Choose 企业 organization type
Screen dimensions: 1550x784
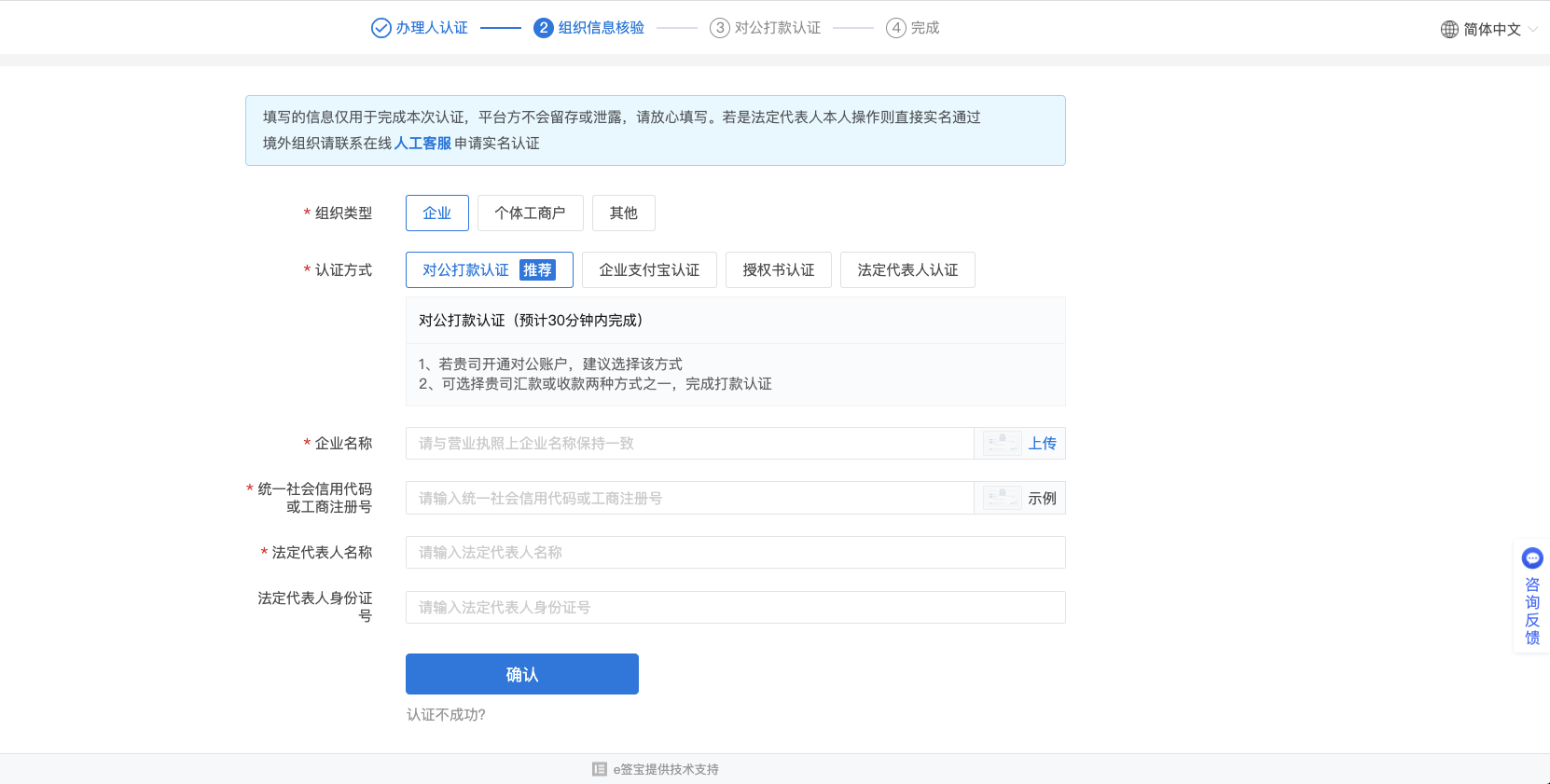[437, 213]
